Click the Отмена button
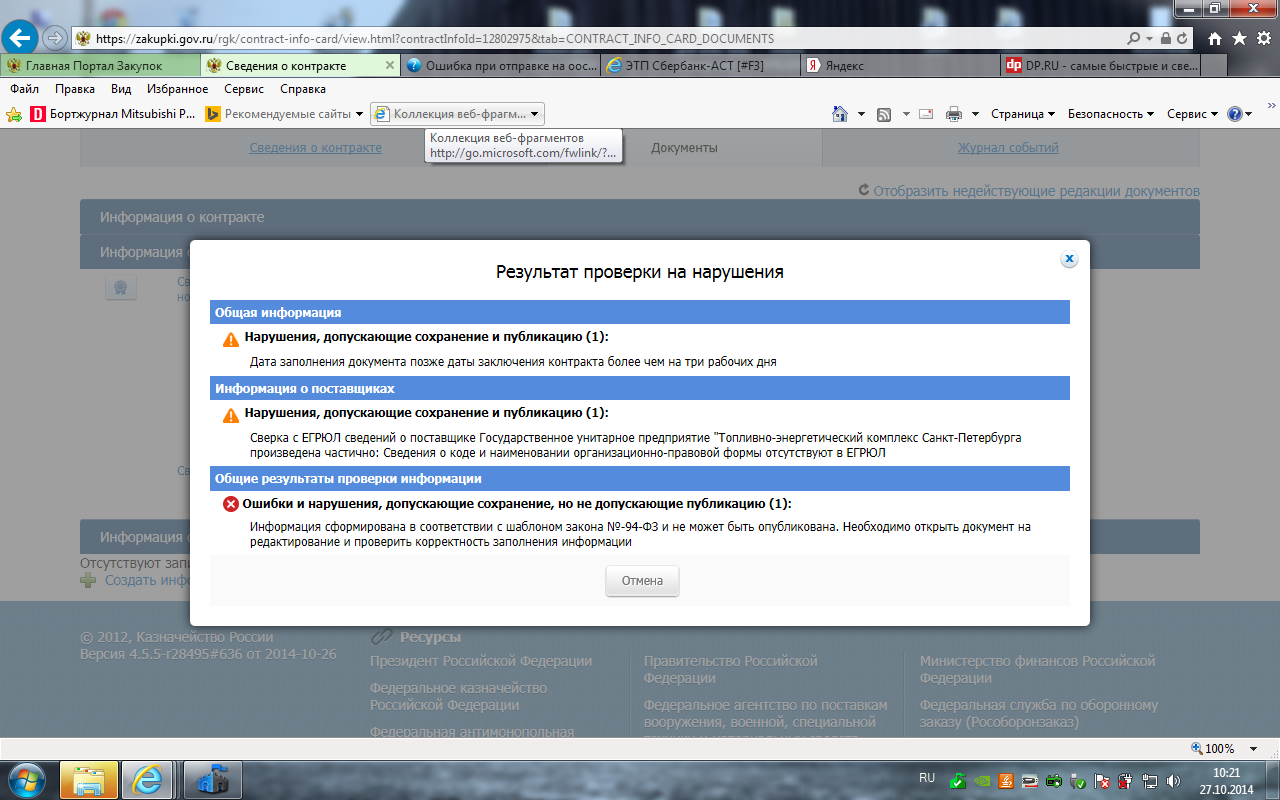 pos(642,581)
